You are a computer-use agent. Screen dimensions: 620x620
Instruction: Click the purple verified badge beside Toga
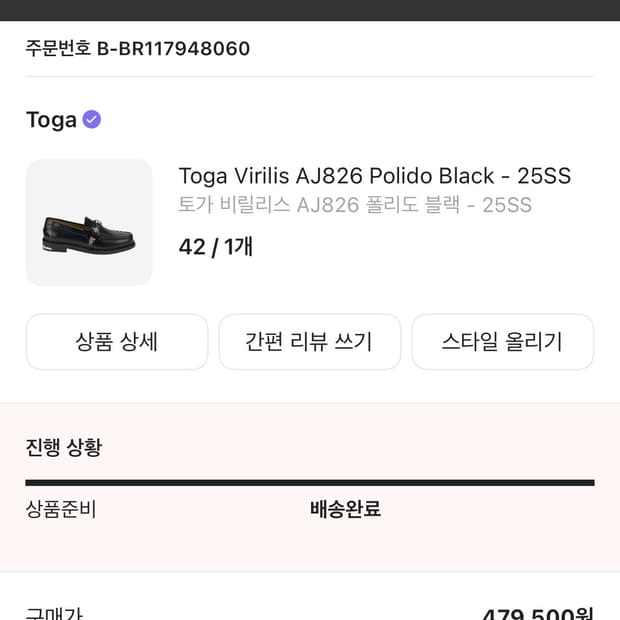click(x=92, y=120)
